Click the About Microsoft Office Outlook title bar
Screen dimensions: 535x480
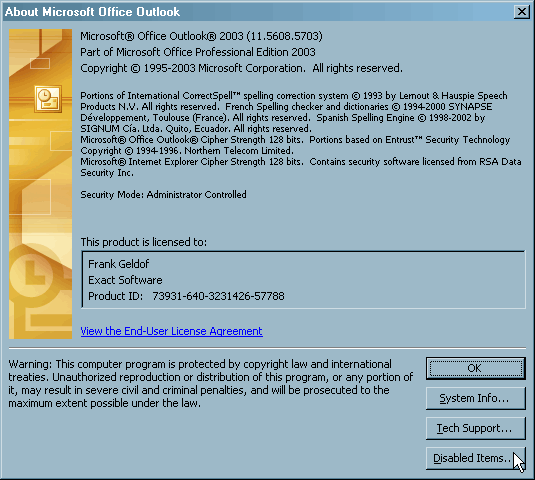(258, 12)
